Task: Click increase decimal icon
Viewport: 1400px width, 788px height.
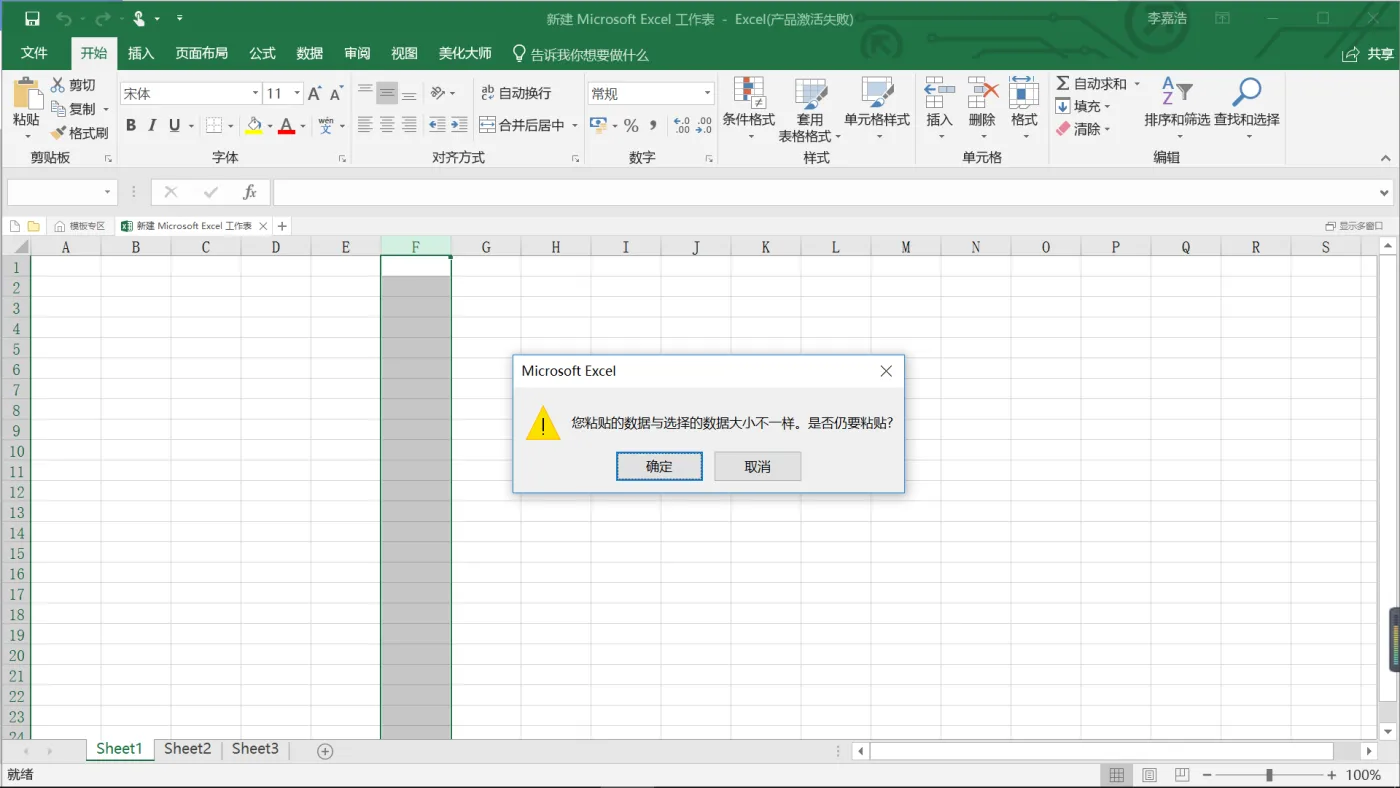Action: 682,125
